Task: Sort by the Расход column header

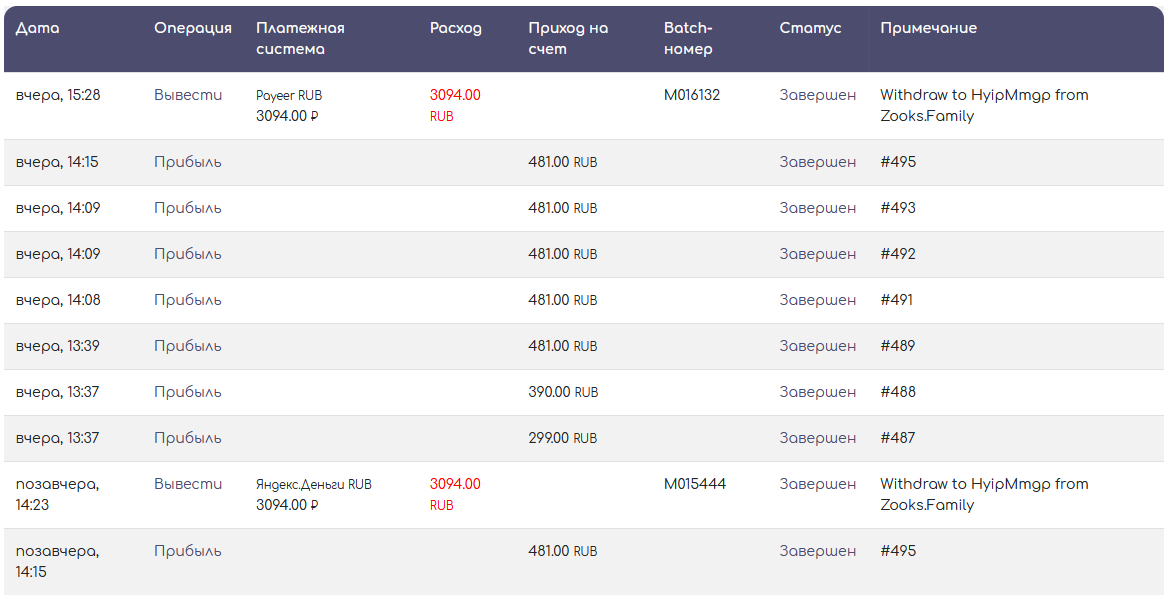Action: pyautogui.click(x=456, y=28)
